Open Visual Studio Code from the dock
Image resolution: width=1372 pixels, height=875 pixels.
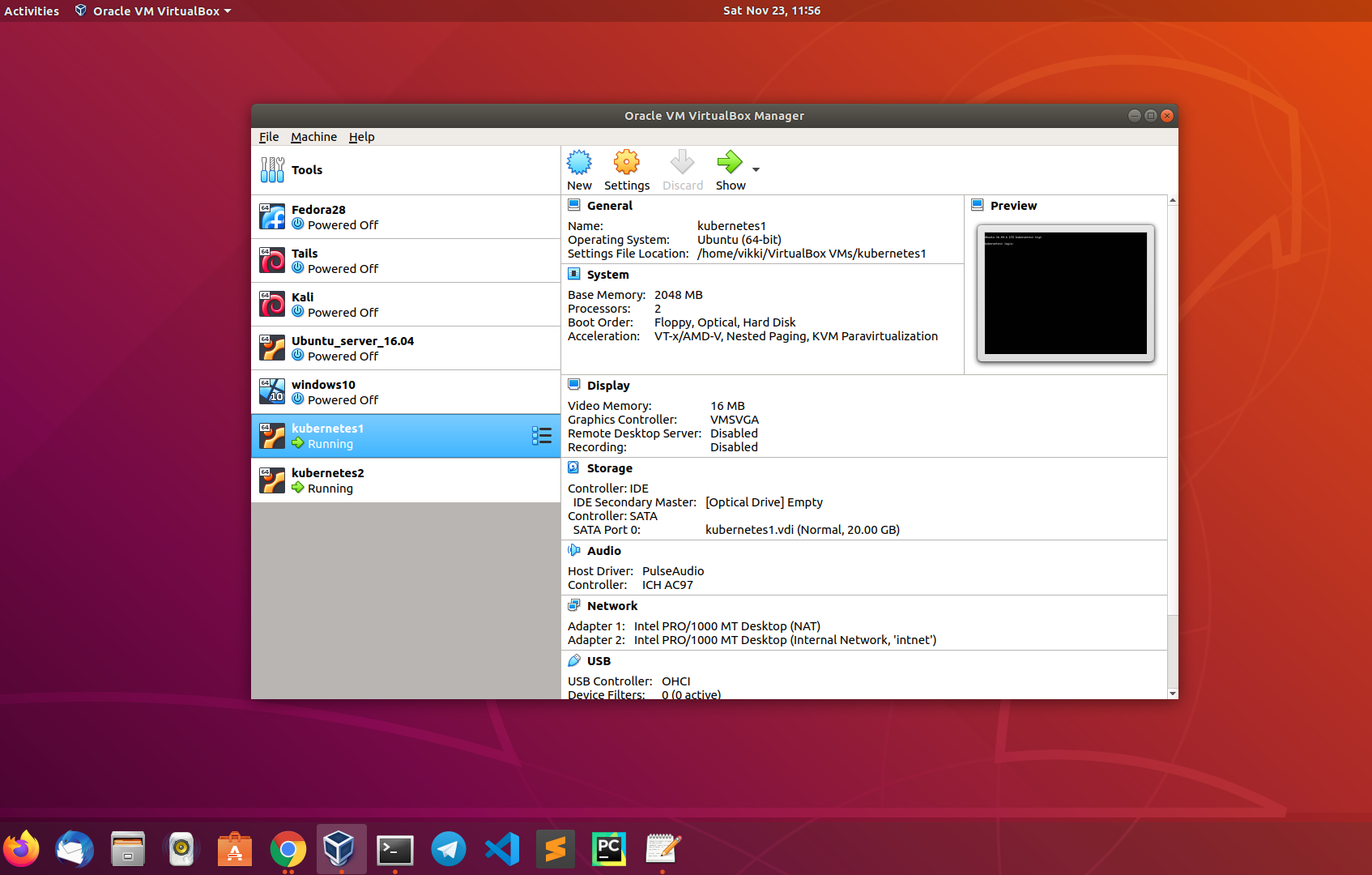pos(502,849)
